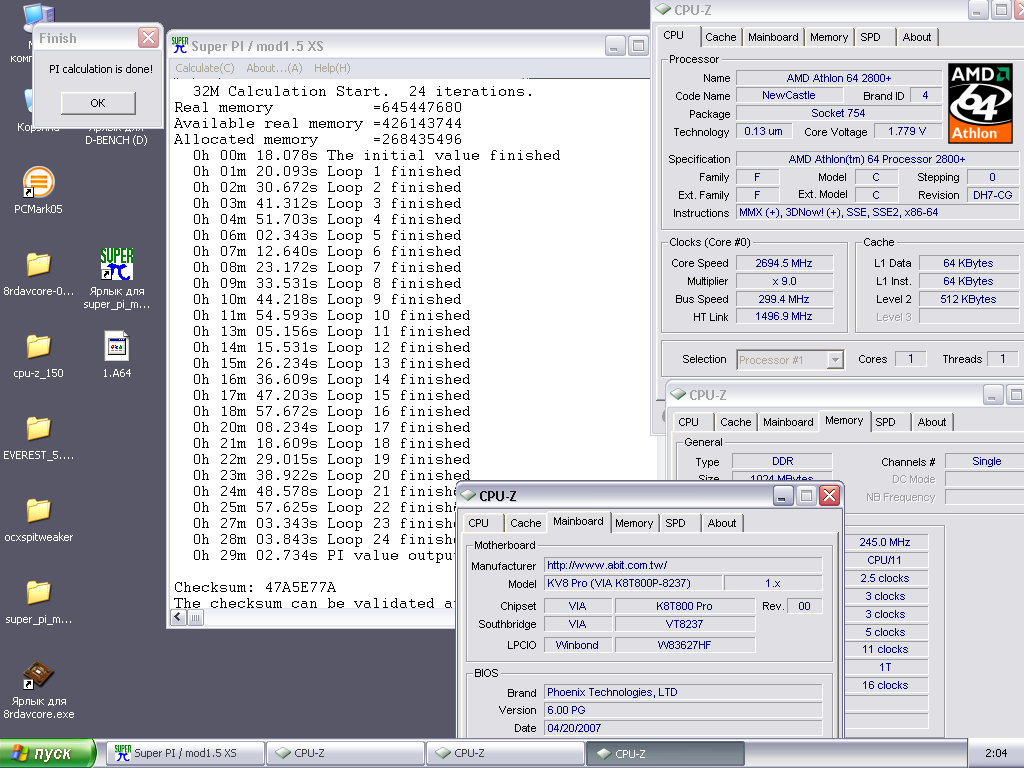1024x768 pixels.
Task: Switch to Cache tab in top CPU-Z window
Action: (720, 37)
